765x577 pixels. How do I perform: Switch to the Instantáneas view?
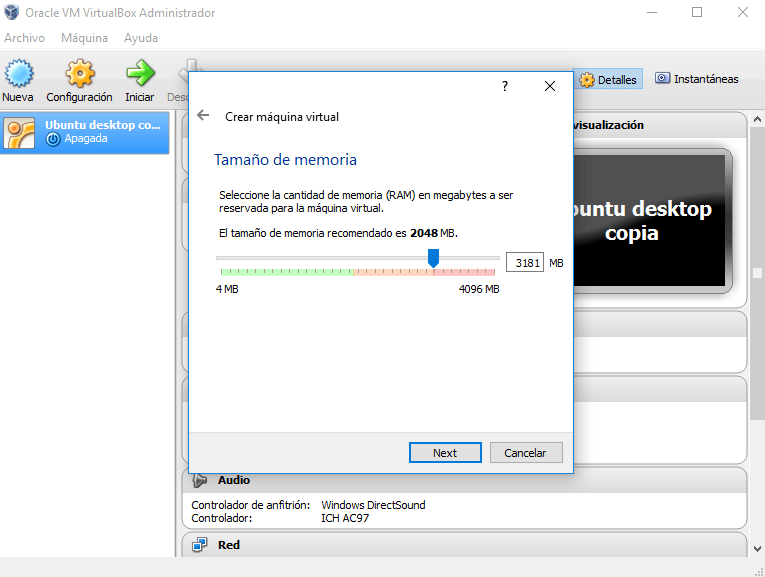coord(696,79)
